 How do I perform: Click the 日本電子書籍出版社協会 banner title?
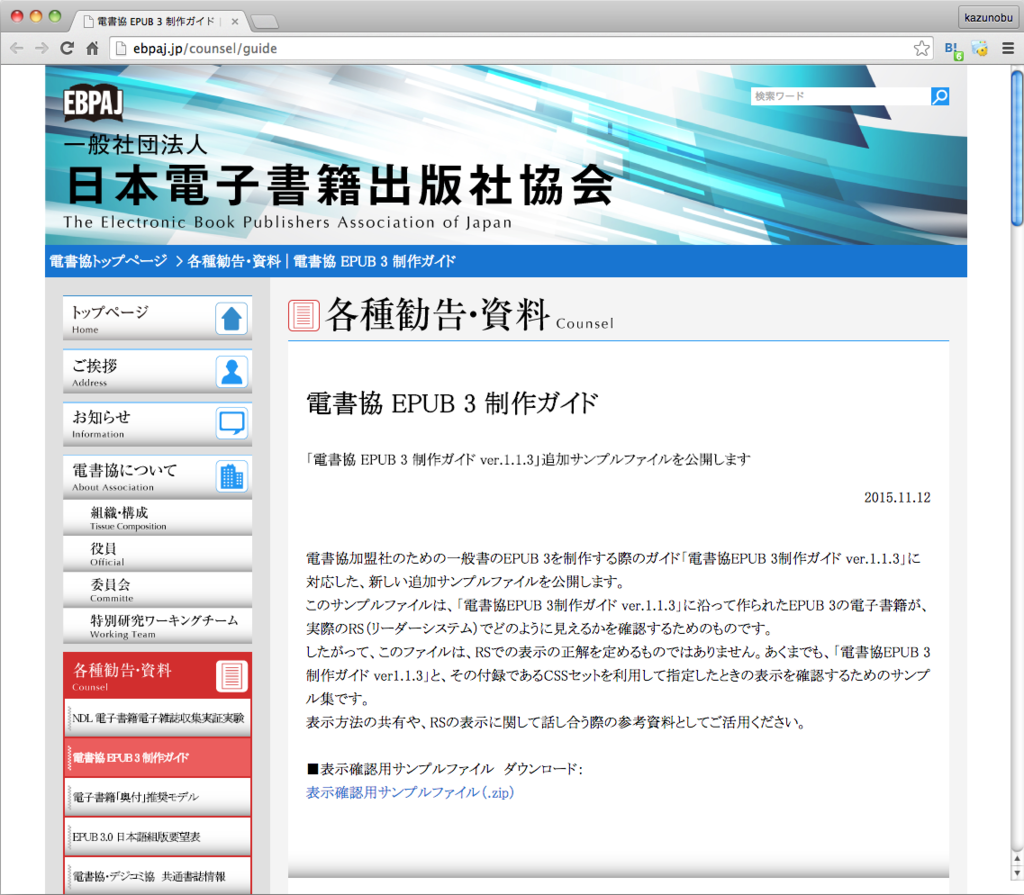340,185
